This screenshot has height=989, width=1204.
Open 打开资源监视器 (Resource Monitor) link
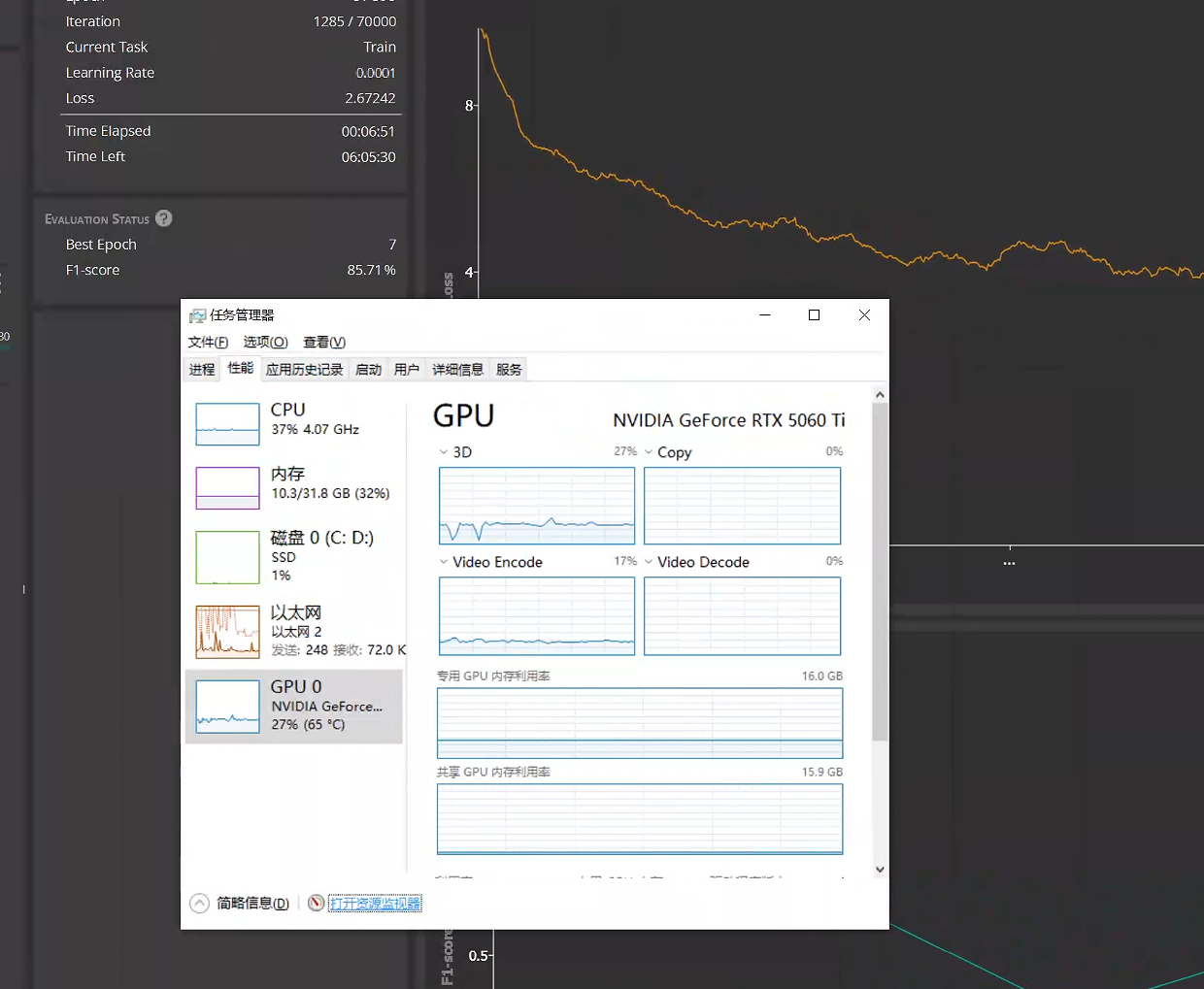click(x=375, y=903)
